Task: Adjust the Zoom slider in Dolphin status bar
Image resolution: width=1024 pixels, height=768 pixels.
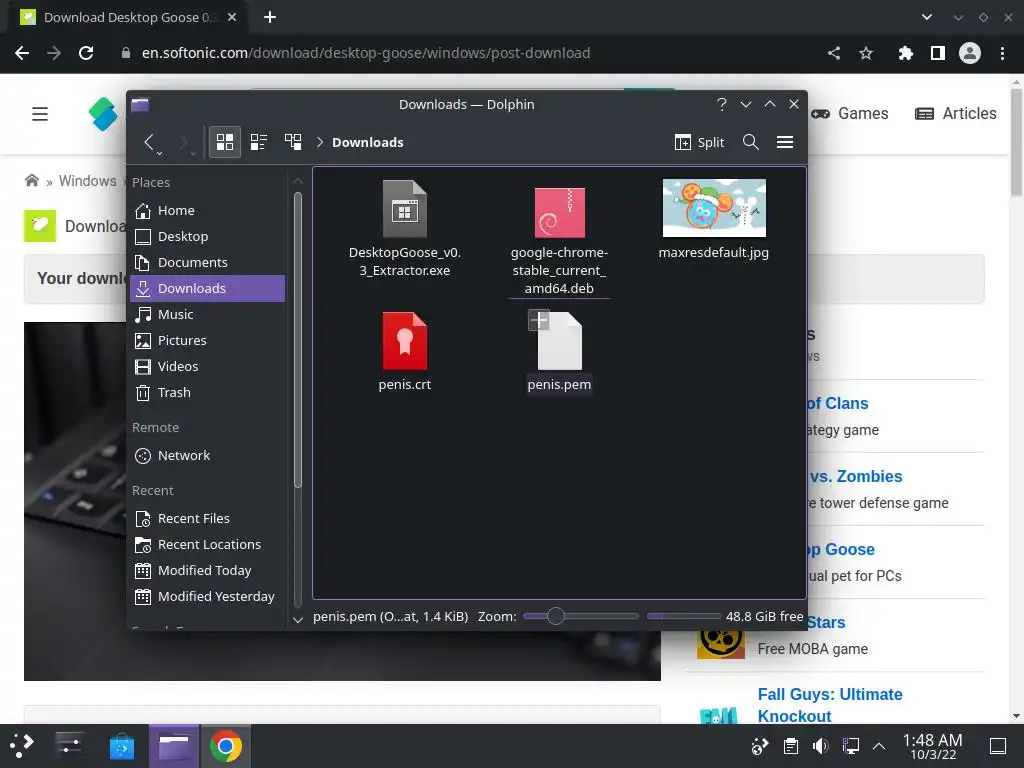Action: click(x=581, y=616)
